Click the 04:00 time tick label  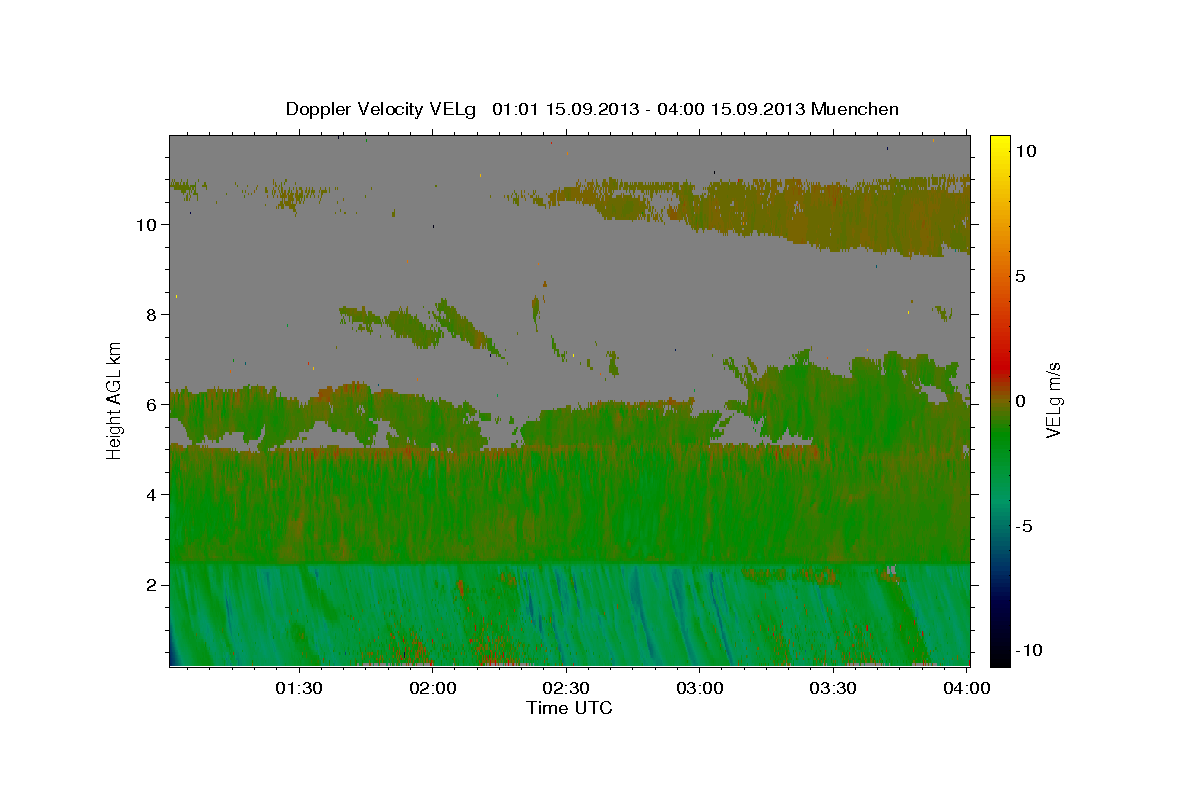[967, 688]
